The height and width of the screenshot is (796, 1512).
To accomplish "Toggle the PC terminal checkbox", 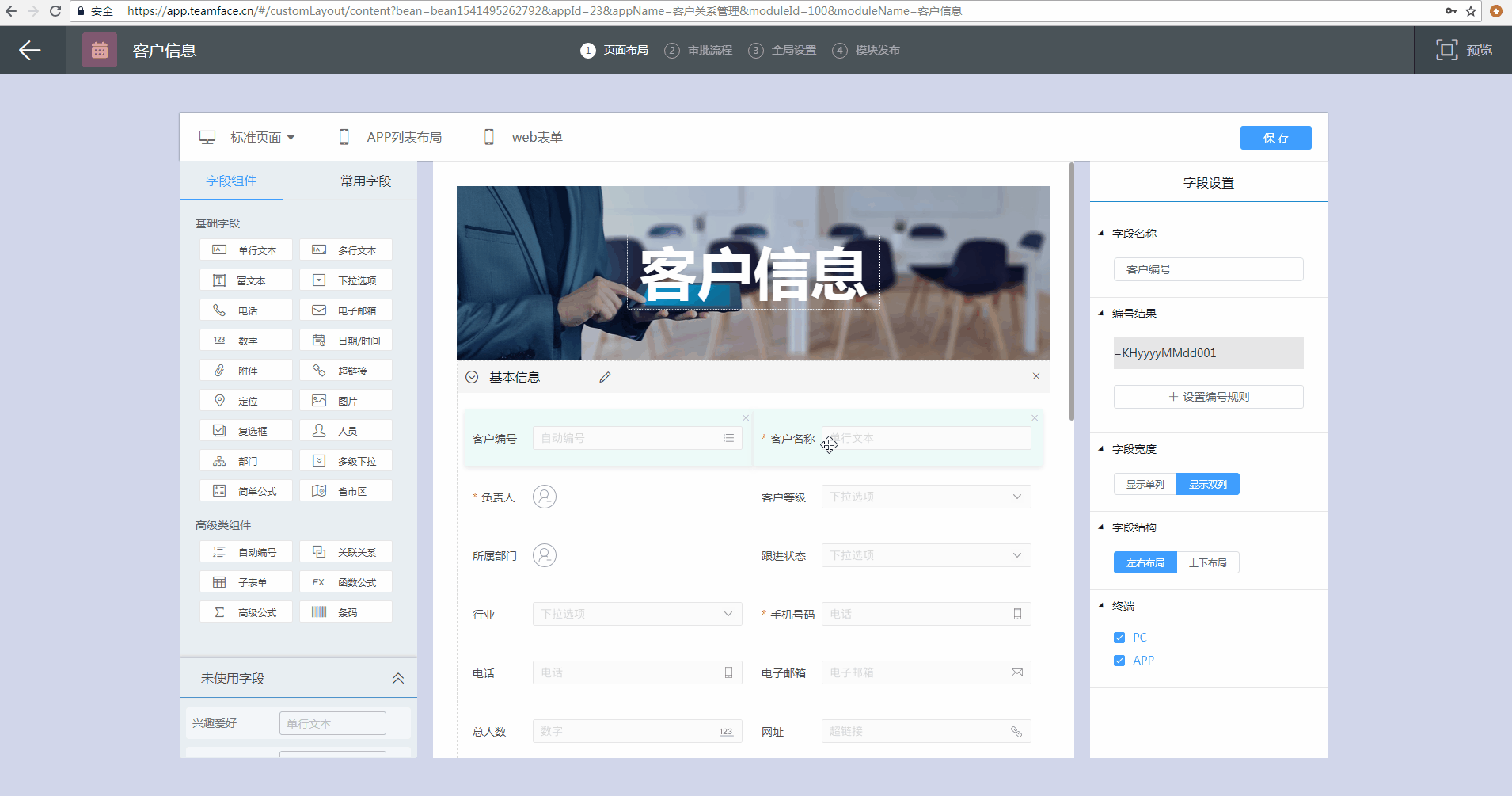I will click(1119, 638).
